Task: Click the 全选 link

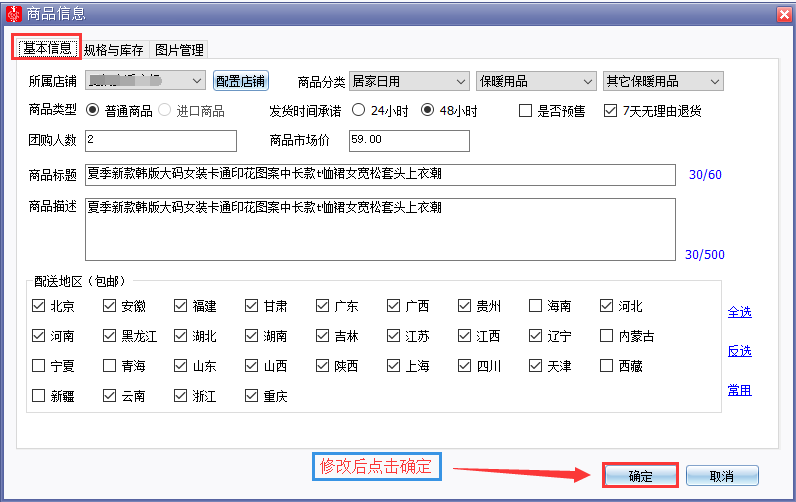Action: 740,312
